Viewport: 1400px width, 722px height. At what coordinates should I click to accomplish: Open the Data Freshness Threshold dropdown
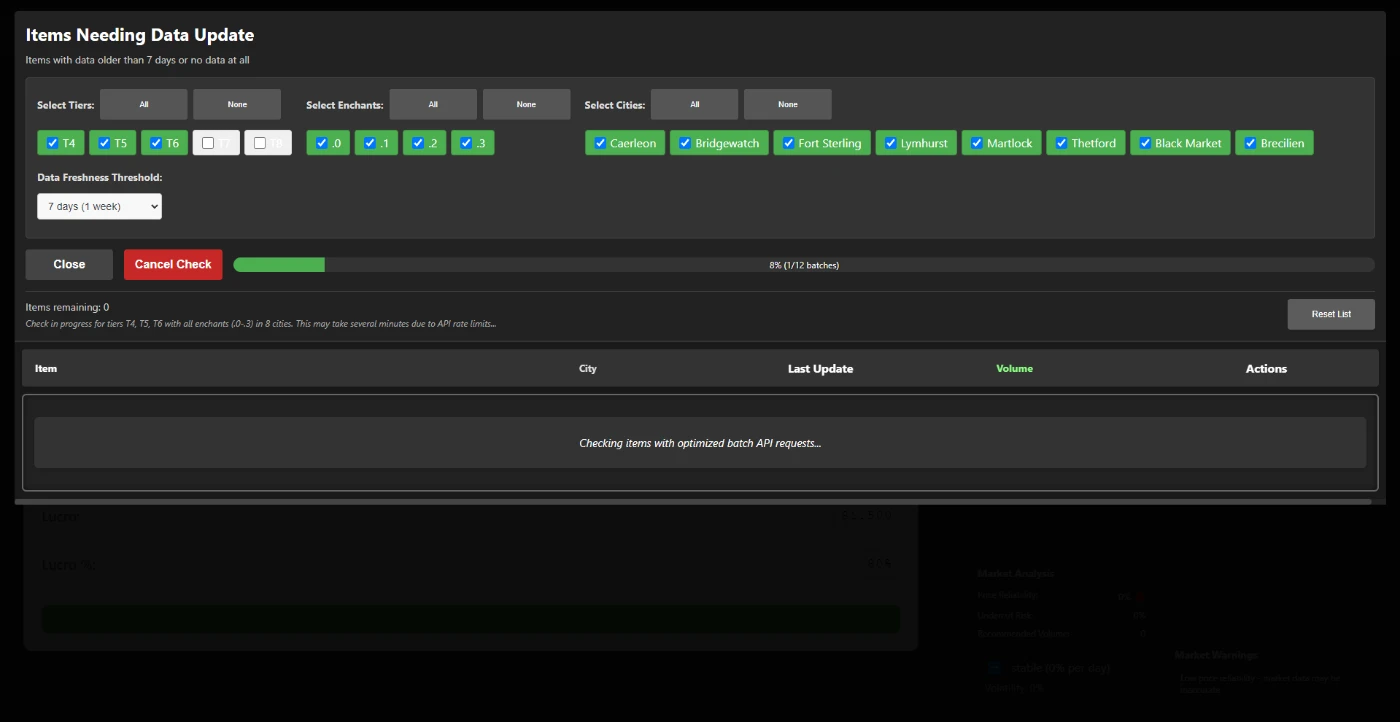99,206
